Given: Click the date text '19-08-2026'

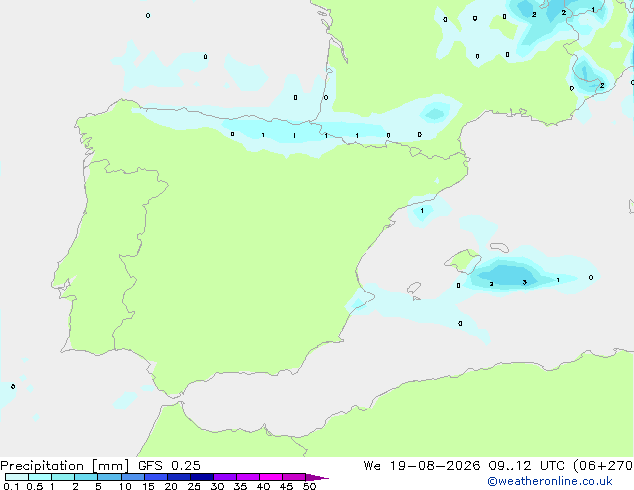Looking at the screenshot, I should [x=435, y=466].
